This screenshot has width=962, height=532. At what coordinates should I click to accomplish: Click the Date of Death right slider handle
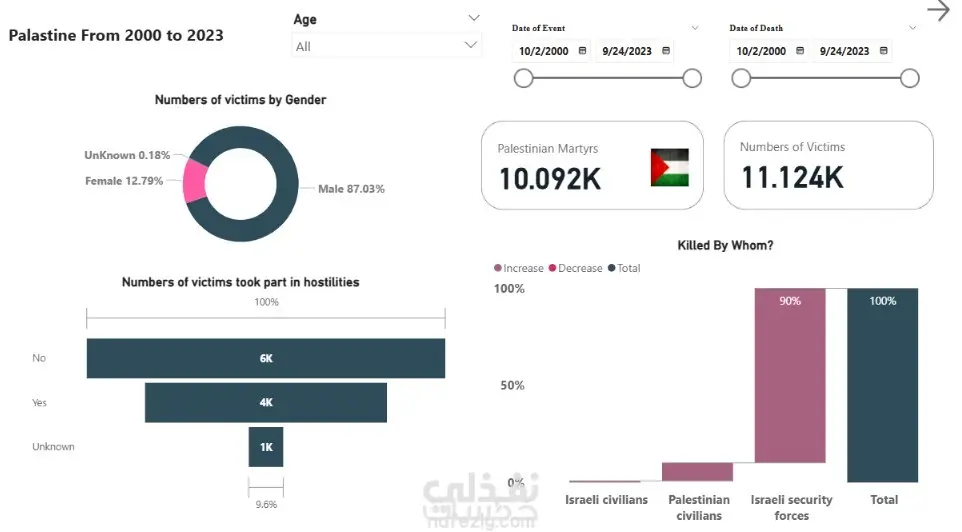(909, 79)
